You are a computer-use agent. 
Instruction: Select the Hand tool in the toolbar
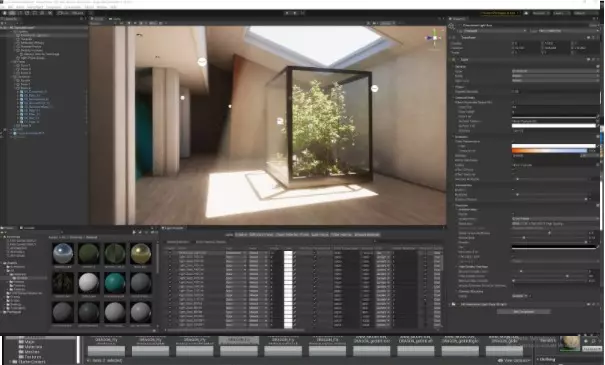click(x=5, y=13)
